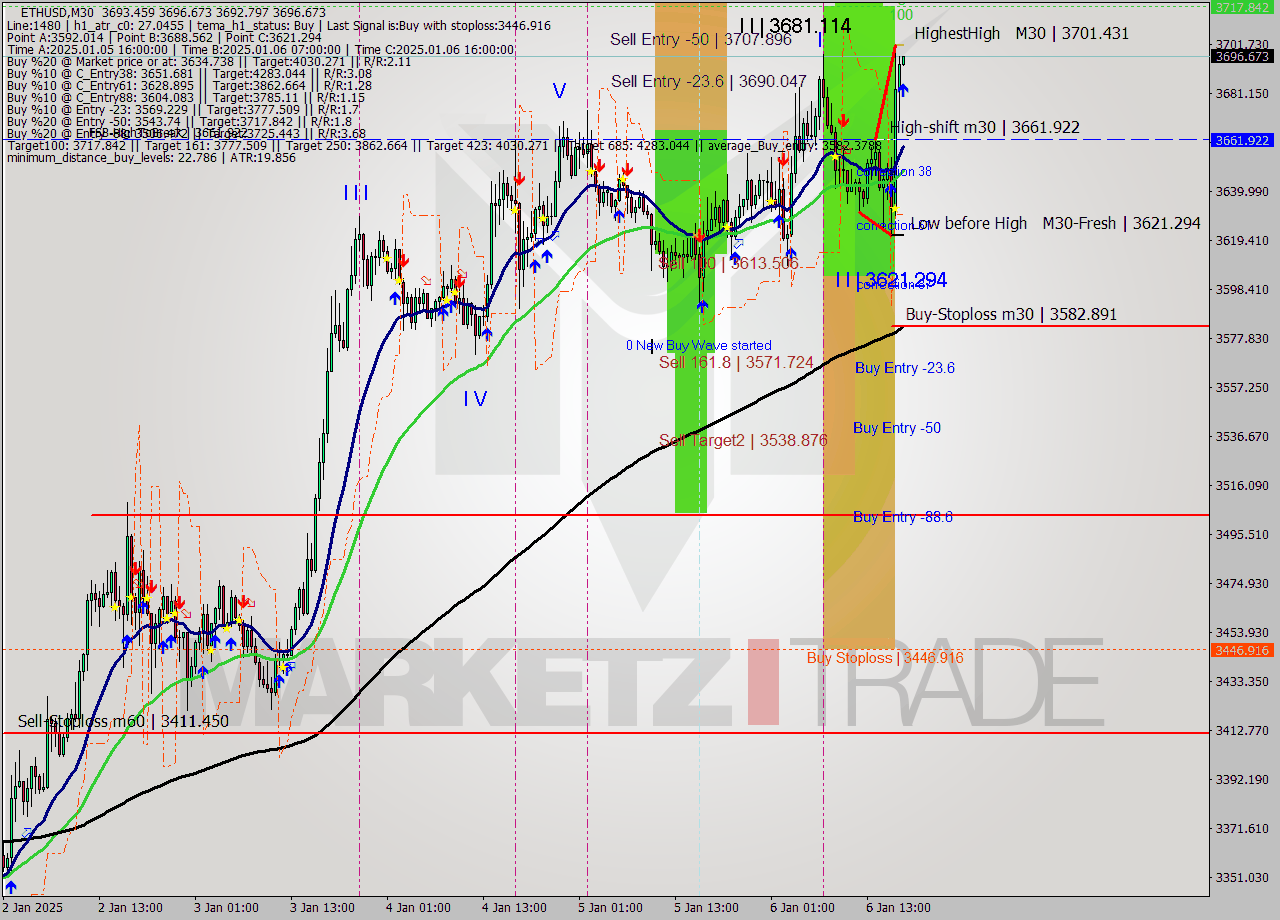1280x920 pixels.
Task: Click the blue 3661.922 price tag on axis
Action: point(1241,140)
